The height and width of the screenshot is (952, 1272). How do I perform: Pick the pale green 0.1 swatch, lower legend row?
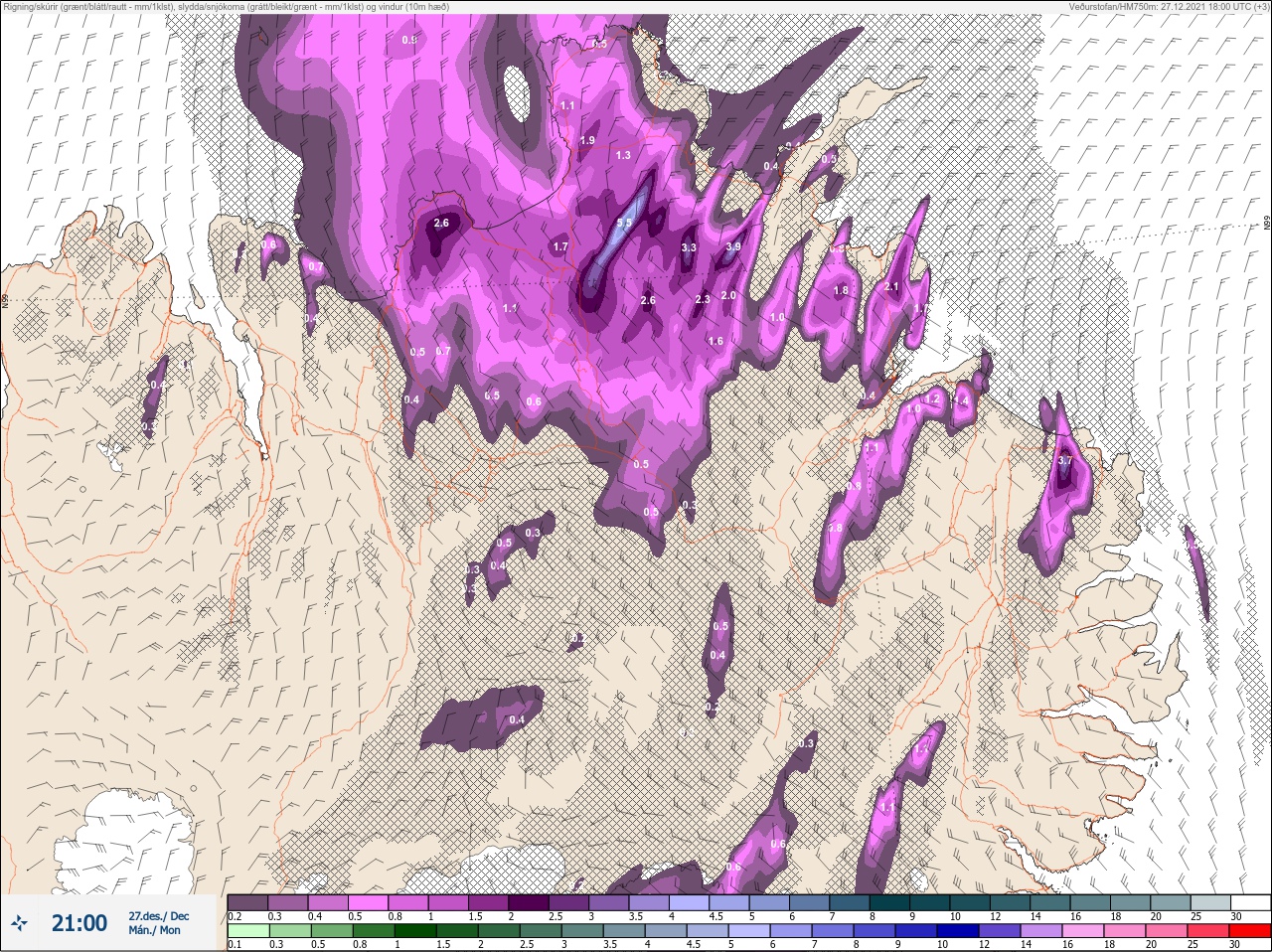click(248, 931)
